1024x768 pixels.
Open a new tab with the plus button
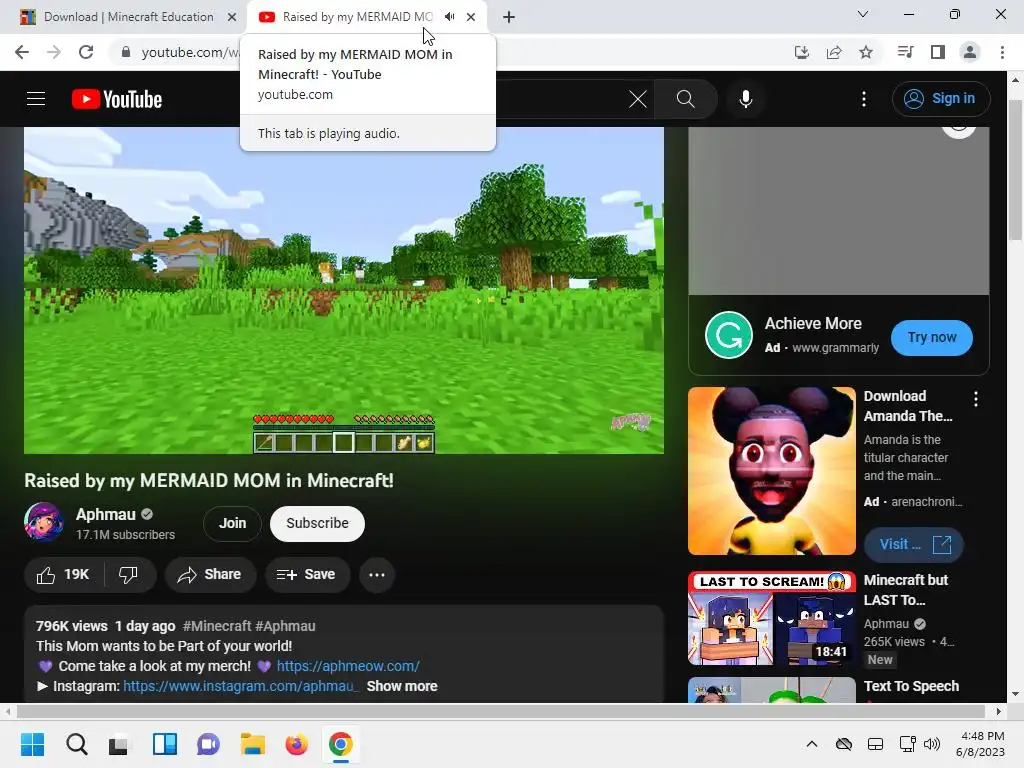(x=509, y=17)
